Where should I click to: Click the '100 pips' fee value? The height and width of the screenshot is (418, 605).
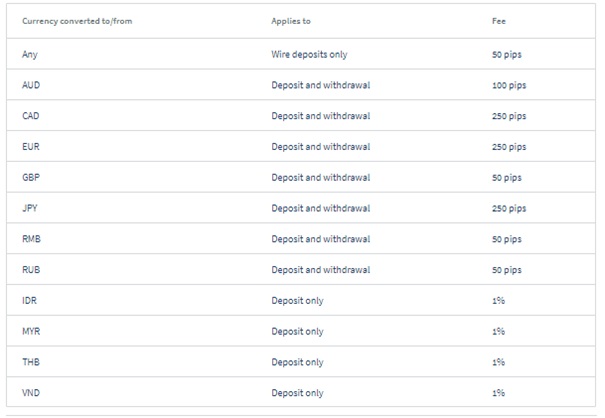509,85
